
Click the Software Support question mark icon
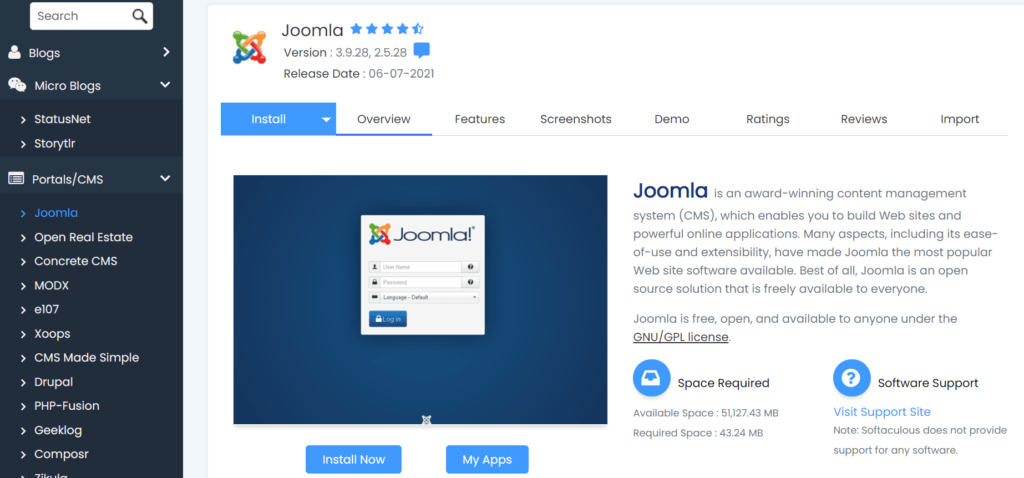coord(852,378)
